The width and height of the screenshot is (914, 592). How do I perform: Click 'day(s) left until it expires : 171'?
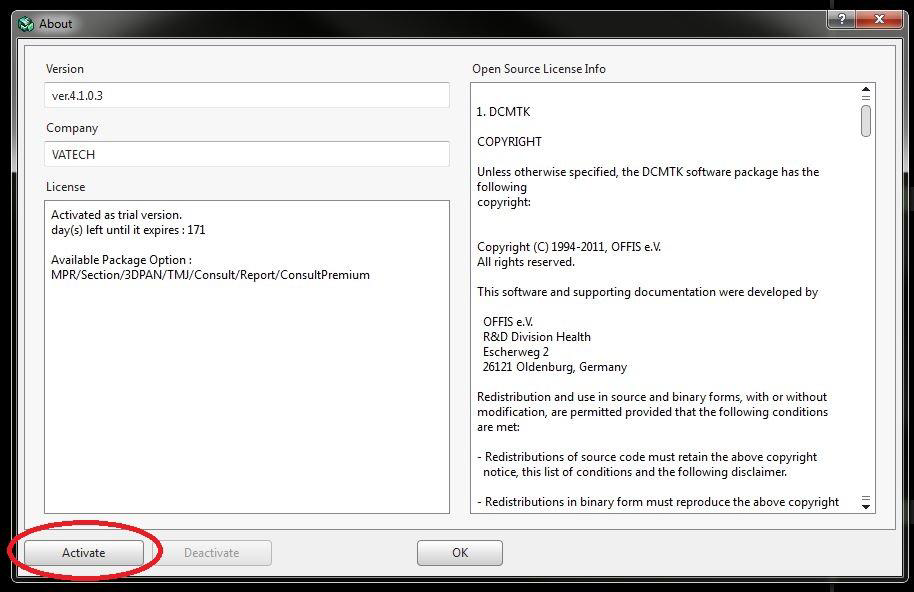click(128, 230)
